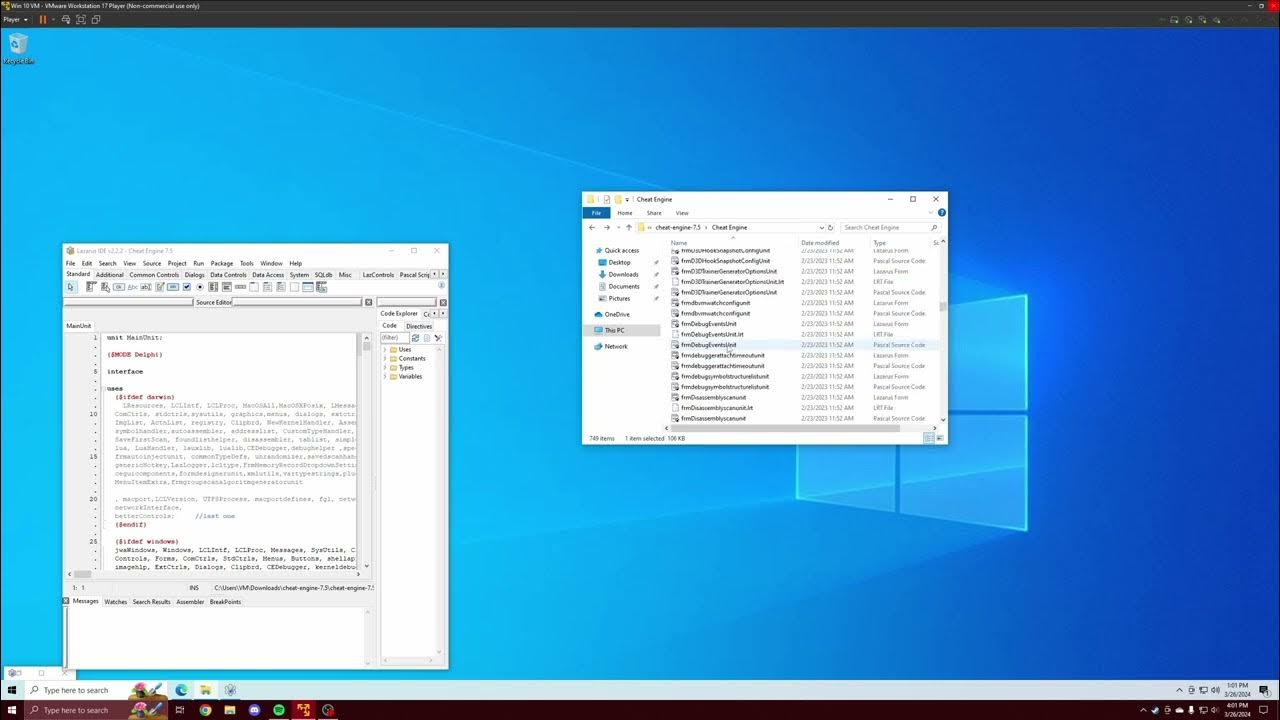Open Explorer quick access toolbar dropdown
This screenshot has width=1280, height=720.
(627, 199)
